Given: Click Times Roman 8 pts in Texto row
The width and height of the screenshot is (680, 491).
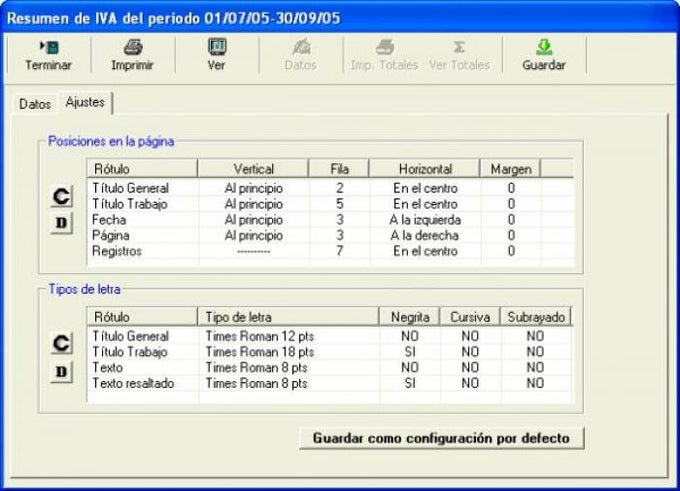Looking at the screenshot, I should [256, 367].
